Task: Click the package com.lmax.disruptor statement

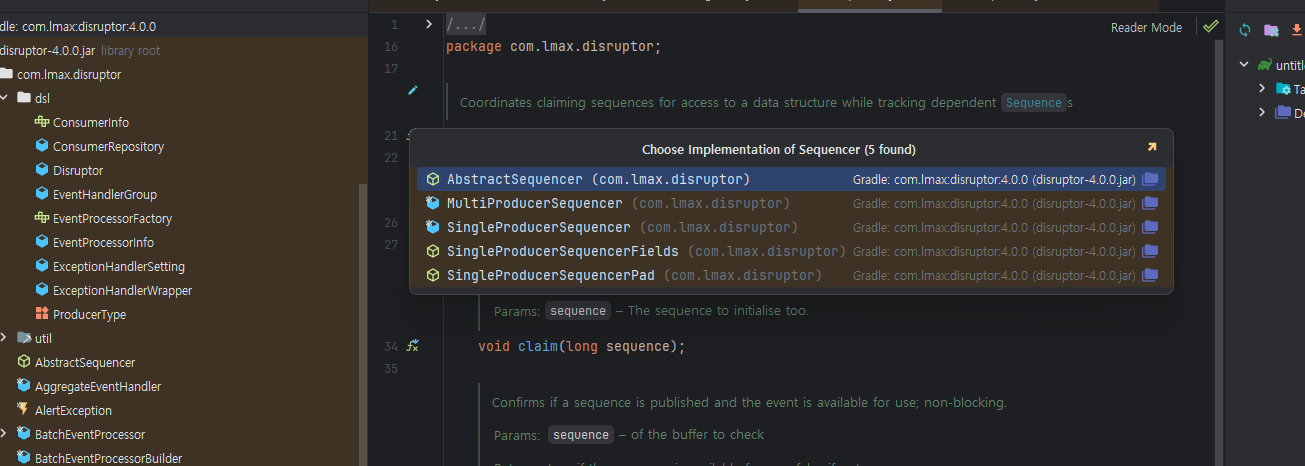Action: click(x=554, y=46)
